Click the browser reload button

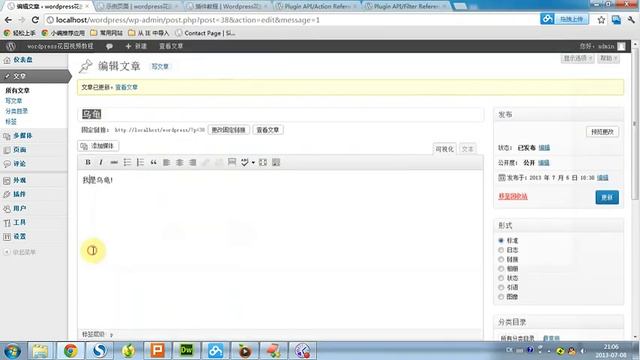pos(35,20)
